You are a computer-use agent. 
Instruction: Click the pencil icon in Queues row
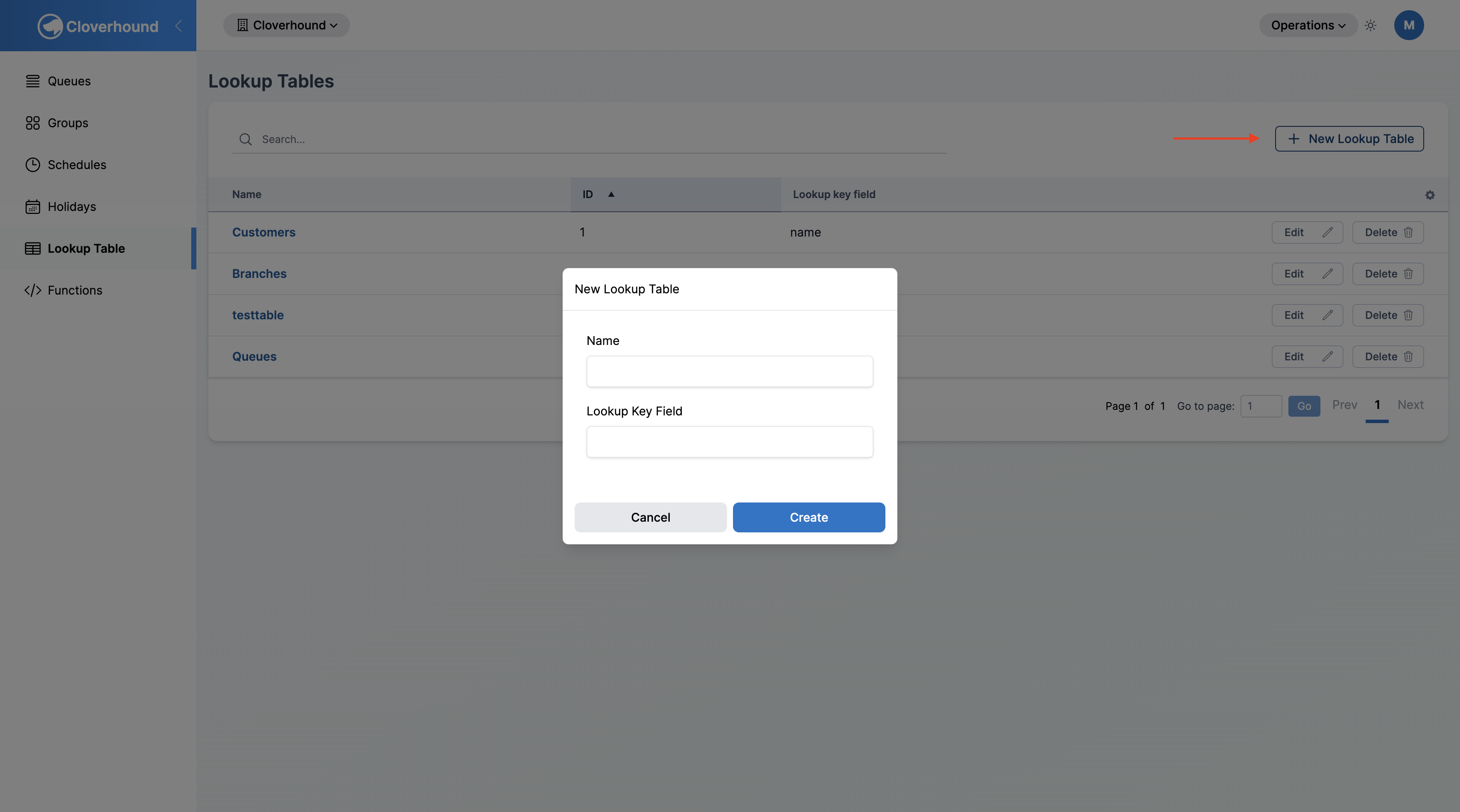[1327, 356]
